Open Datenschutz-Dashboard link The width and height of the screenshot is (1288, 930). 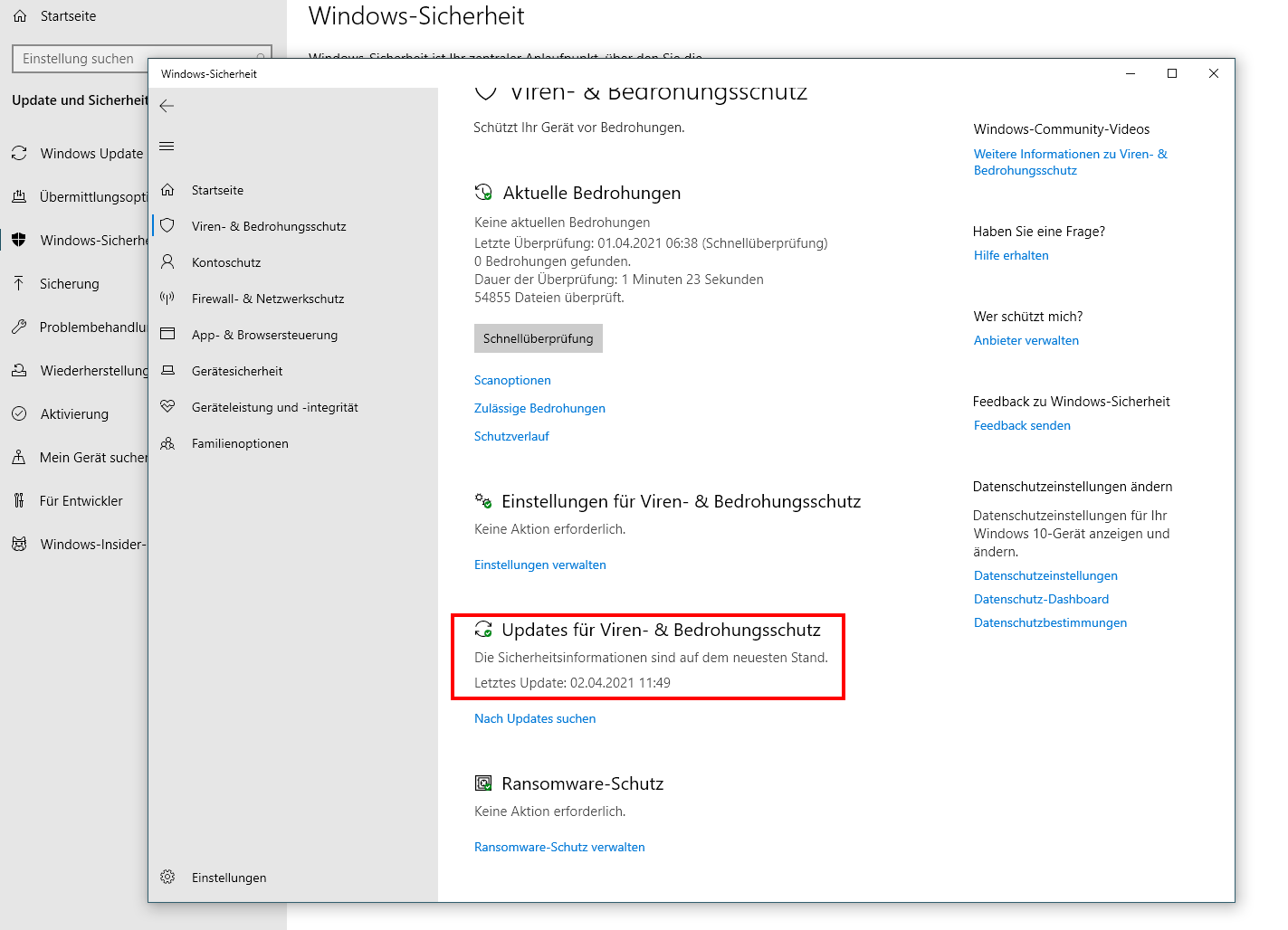click(1041, 599)
